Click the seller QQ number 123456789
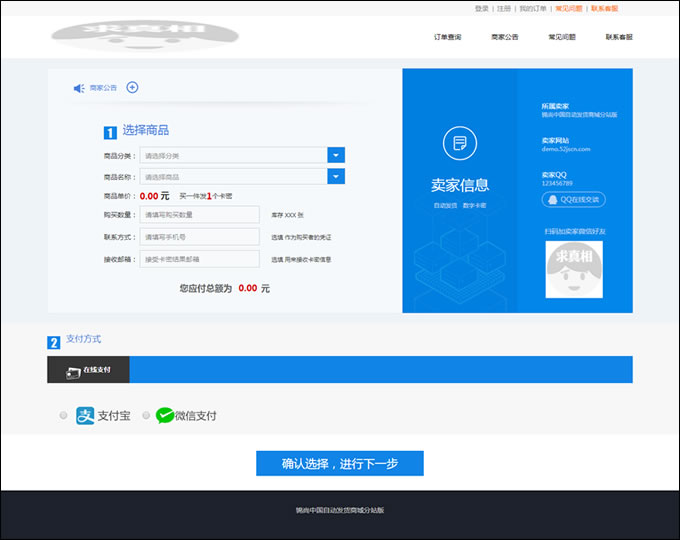Screen dimensions: 680x540 tap(557, 183)
